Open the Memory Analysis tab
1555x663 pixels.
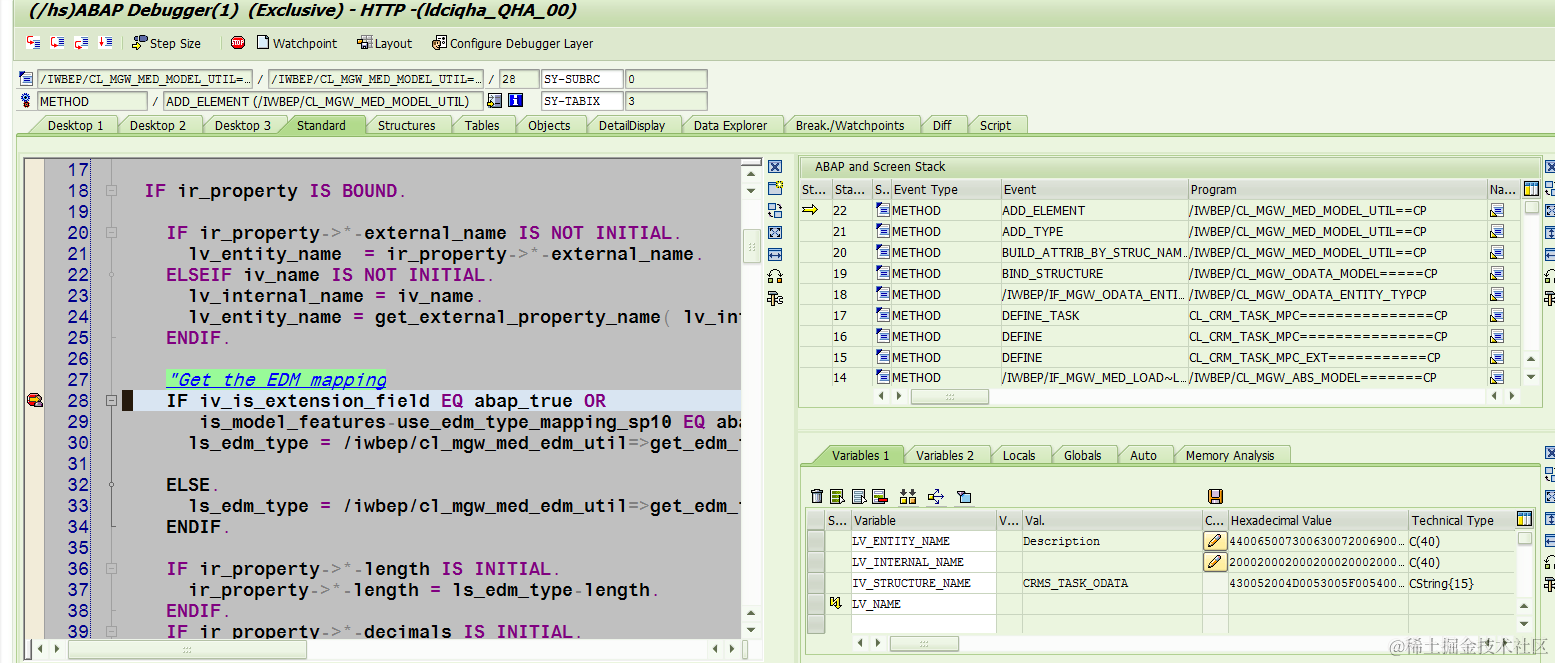tap(1230, 455)
